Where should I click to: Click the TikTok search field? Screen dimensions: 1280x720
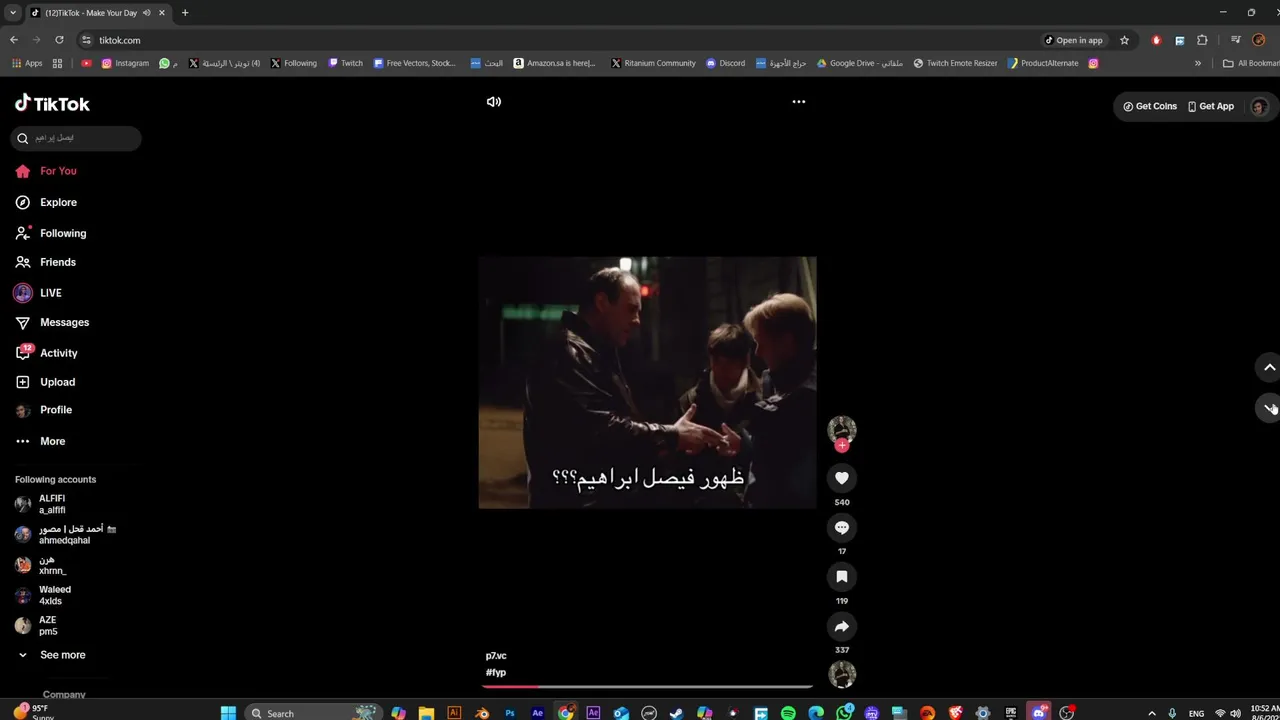(x=76, y=138)
